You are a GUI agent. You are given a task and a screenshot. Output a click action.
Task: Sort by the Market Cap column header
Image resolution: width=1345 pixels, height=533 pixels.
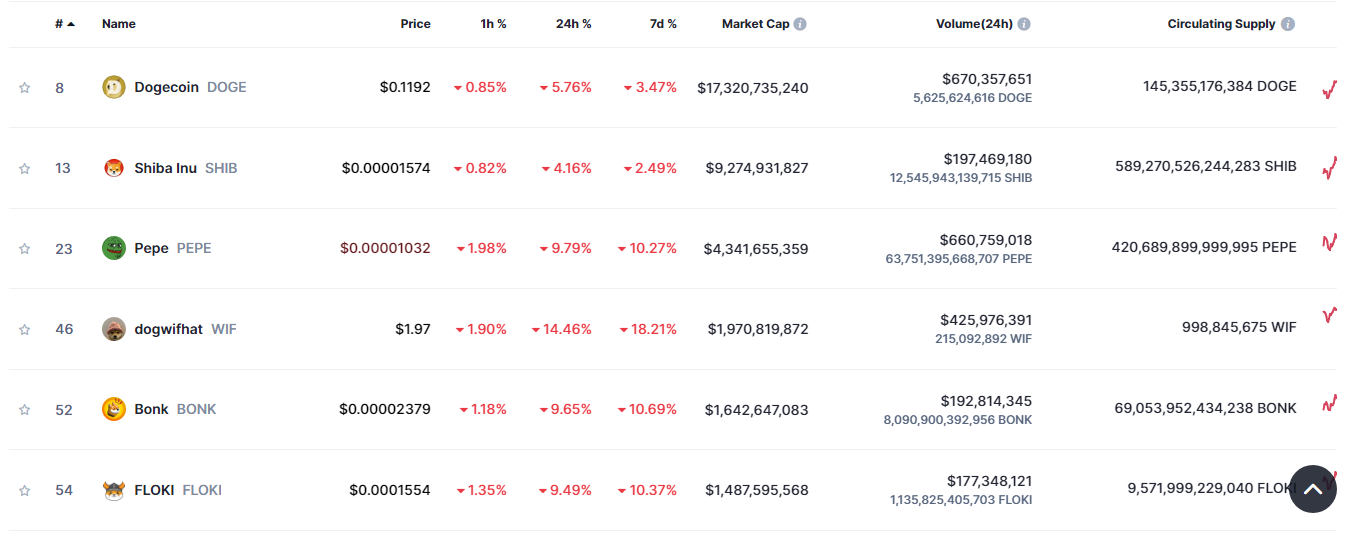coord(756,24)
